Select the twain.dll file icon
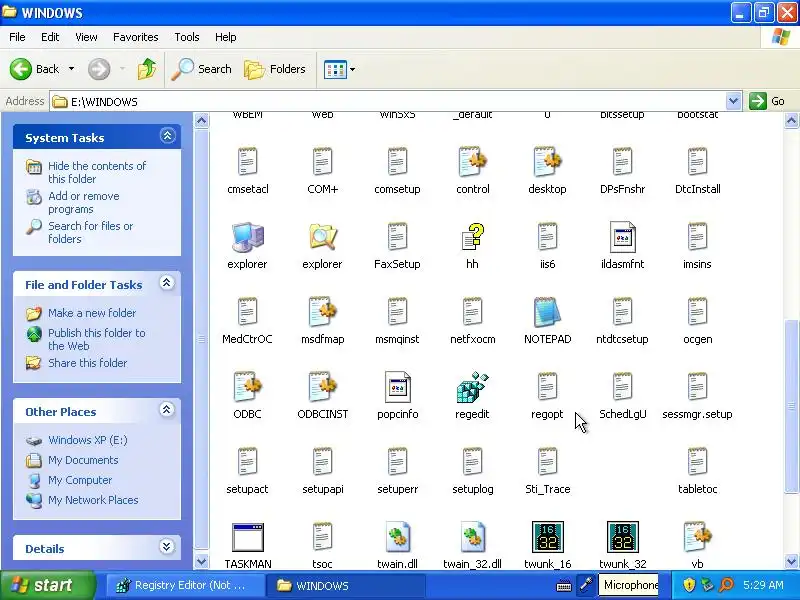The height and width of the screenshot is (600, 800). (x=397, y=537)
